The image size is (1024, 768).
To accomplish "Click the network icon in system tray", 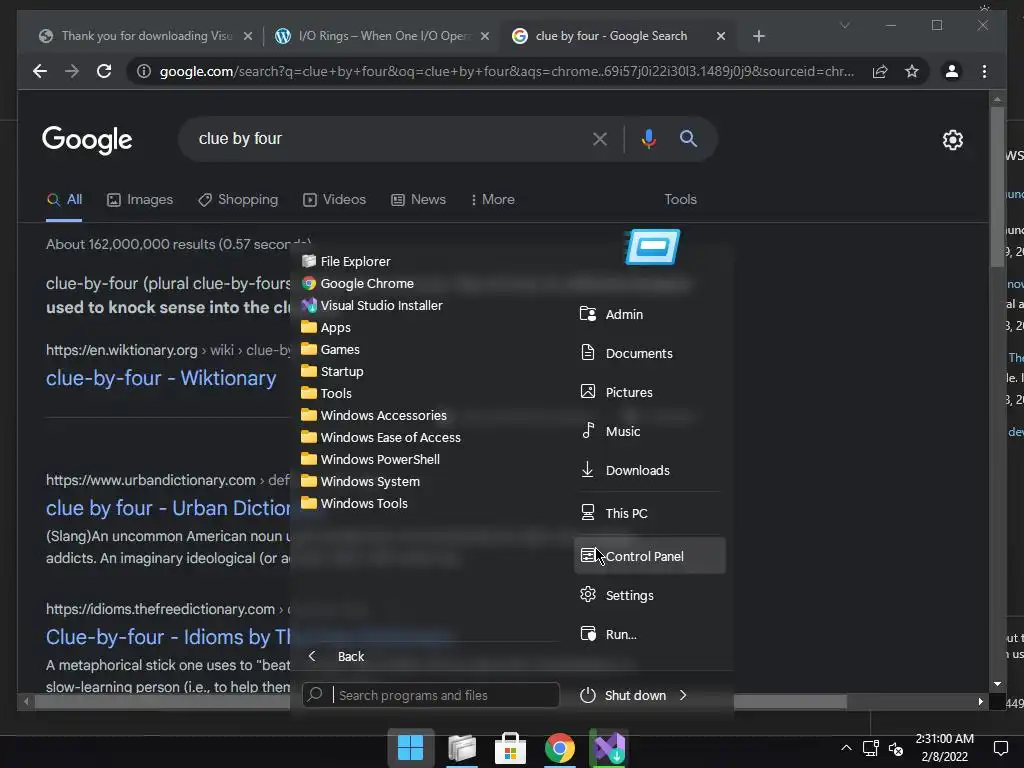I will pos(870,748).
